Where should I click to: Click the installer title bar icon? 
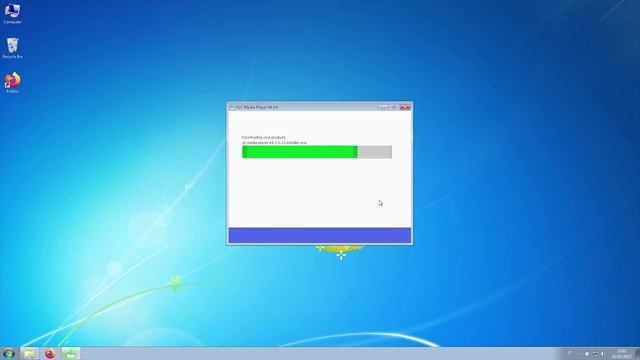point(231,107)
